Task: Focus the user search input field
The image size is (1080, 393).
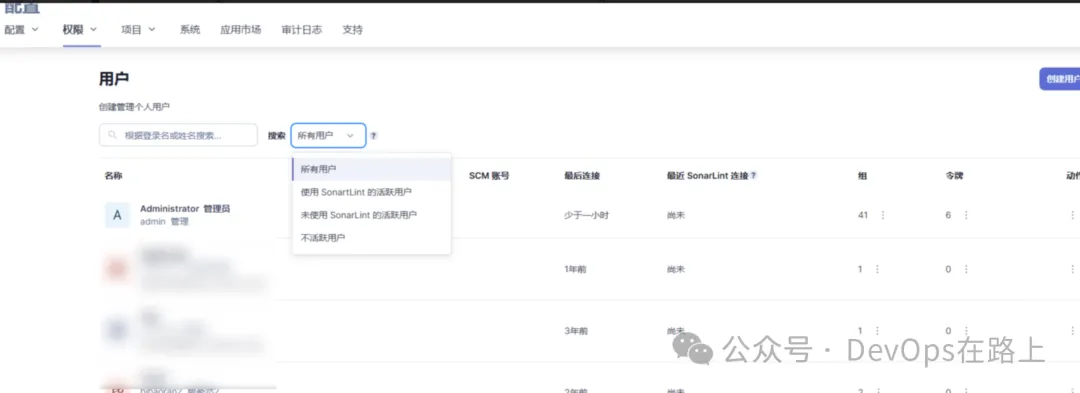Action: [178, 136]
